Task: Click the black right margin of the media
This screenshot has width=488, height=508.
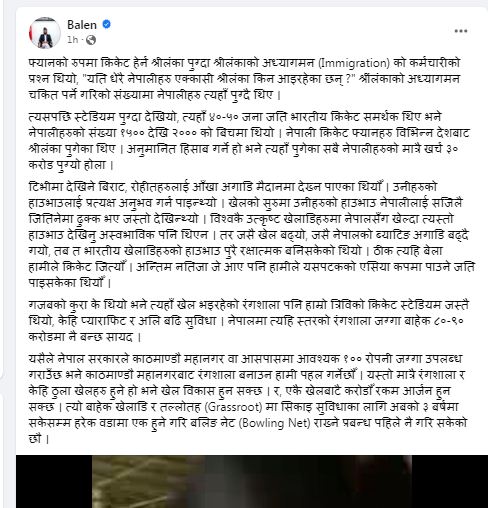Action: [x=450, y=481]
